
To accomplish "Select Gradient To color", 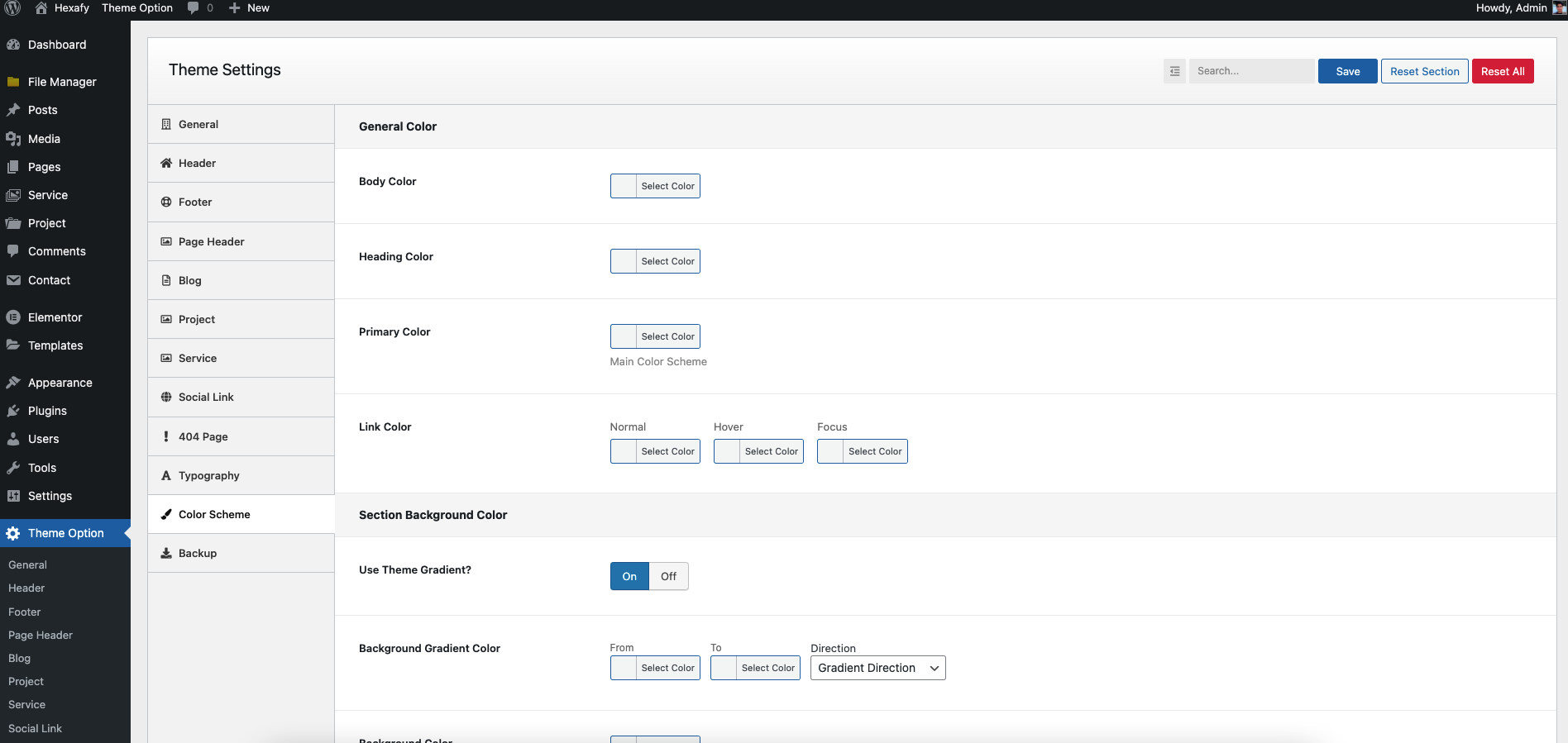I will (755, 668).
